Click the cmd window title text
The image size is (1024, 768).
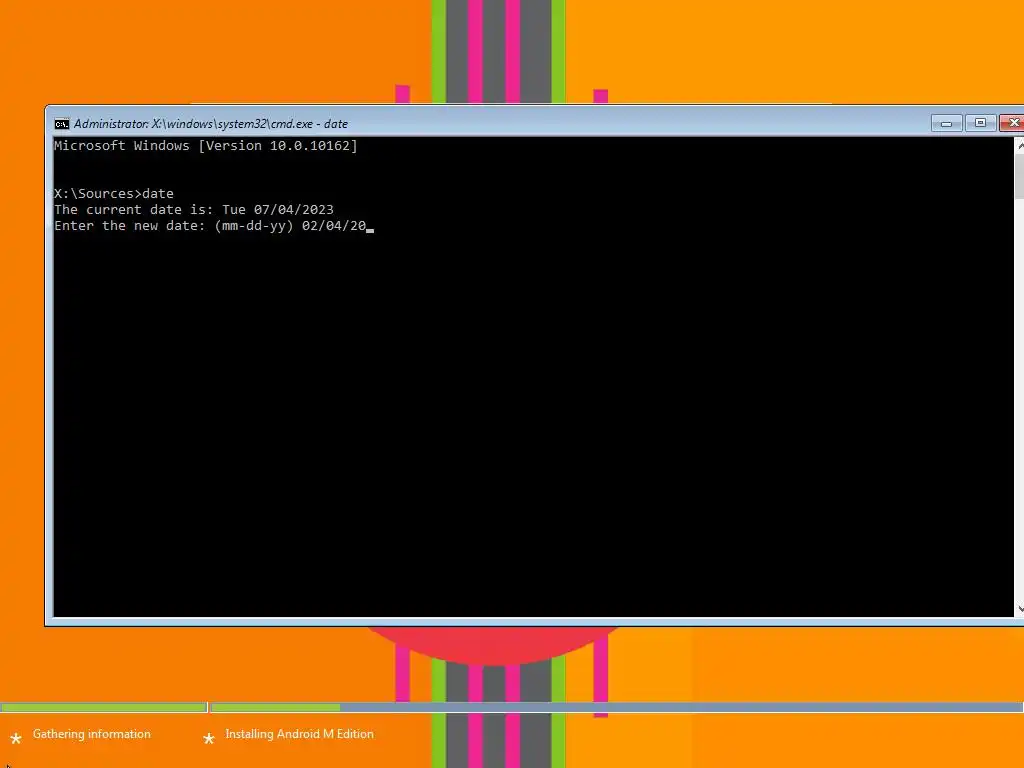coord(210,123)
